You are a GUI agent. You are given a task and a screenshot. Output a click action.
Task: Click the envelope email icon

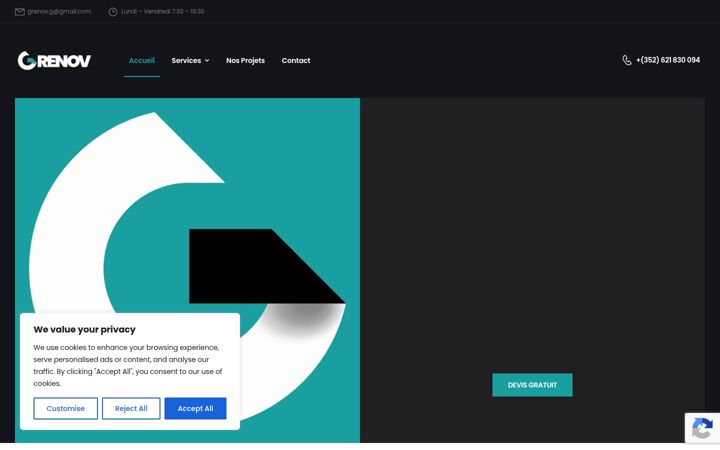click(x=20, y=12)
